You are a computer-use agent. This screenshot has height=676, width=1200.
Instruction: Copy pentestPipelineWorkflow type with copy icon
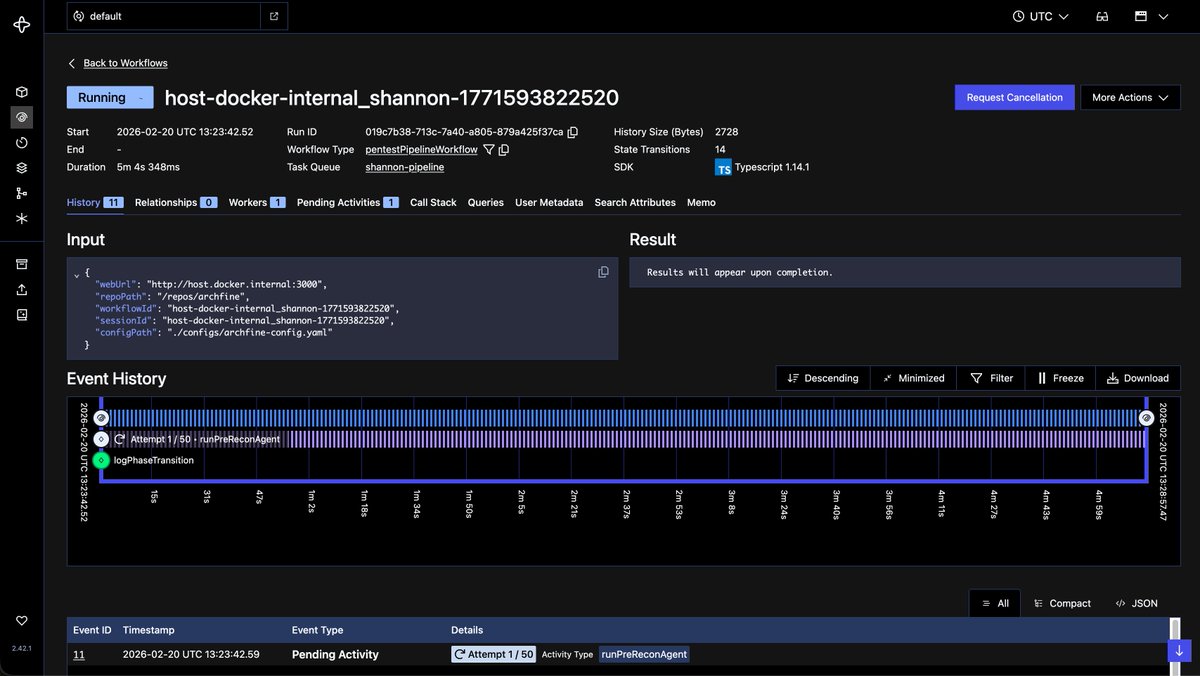[504, 150]
